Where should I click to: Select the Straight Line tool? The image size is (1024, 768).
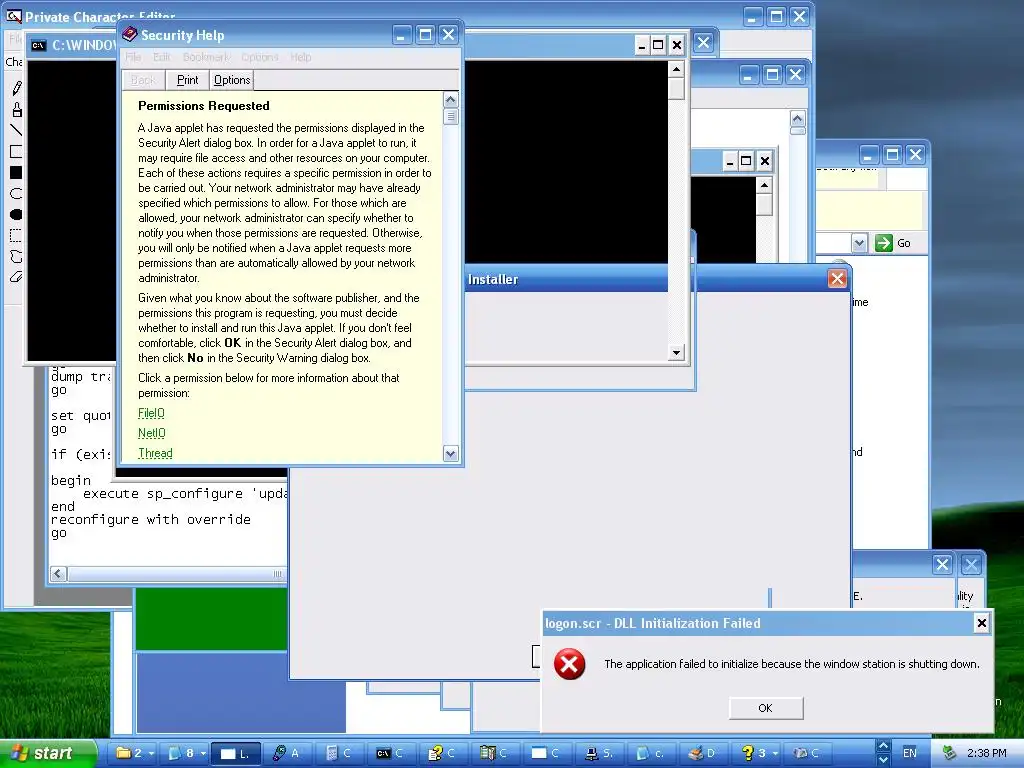(x=16, y=131)
